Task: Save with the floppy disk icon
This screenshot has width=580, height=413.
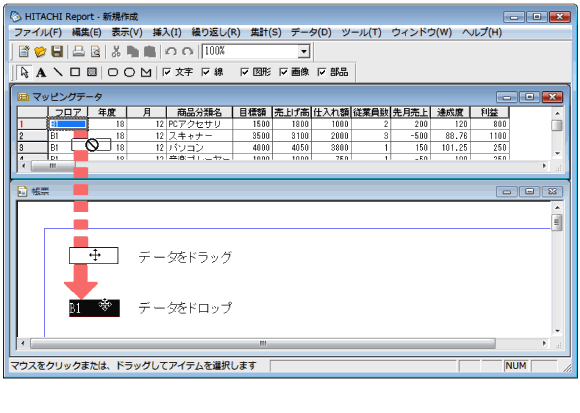Action: point(57,51)
